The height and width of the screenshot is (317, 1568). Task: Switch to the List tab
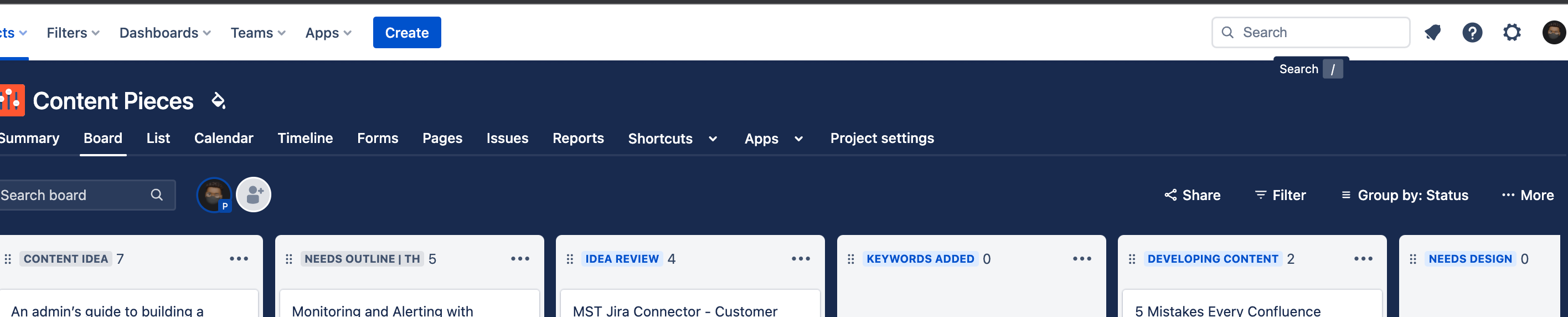(158, 139)
